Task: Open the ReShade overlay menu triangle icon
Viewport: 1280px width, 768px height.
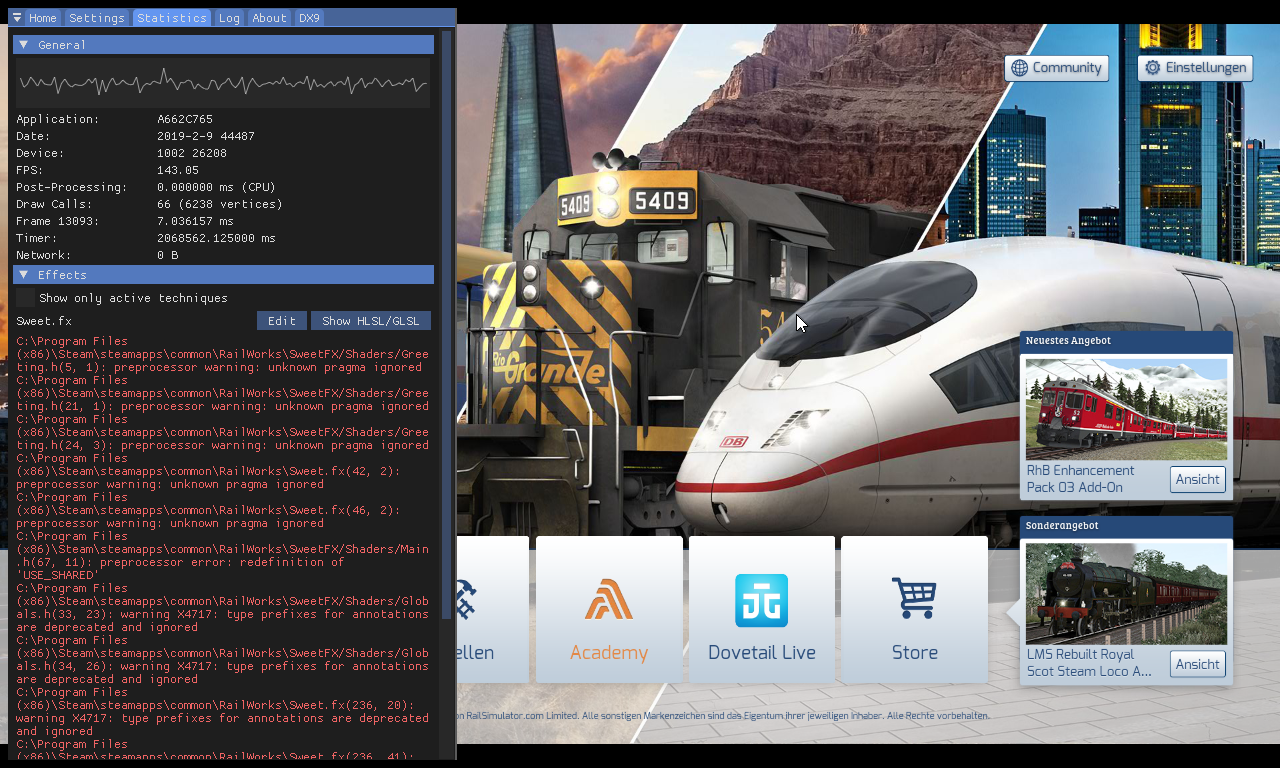Action: point(17,18)
